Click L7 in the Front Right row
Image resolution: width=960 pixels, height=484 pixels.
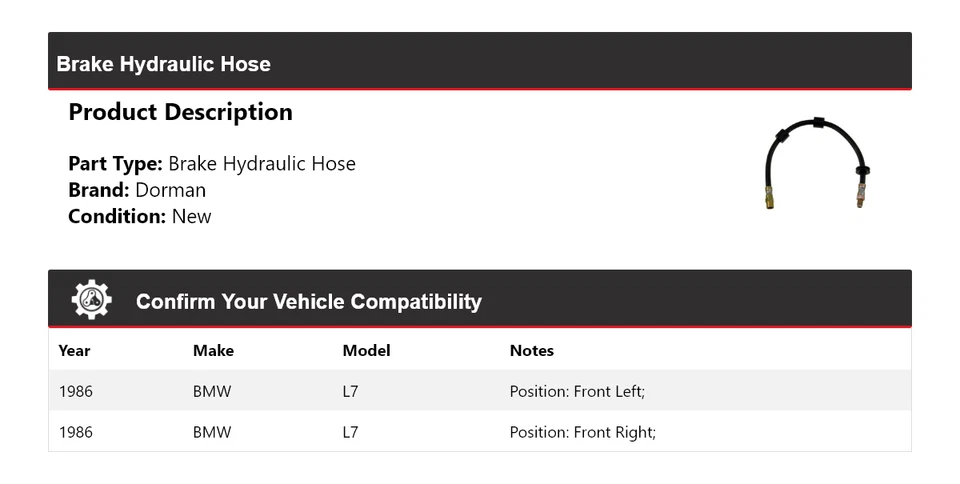[x=350, y=432]
